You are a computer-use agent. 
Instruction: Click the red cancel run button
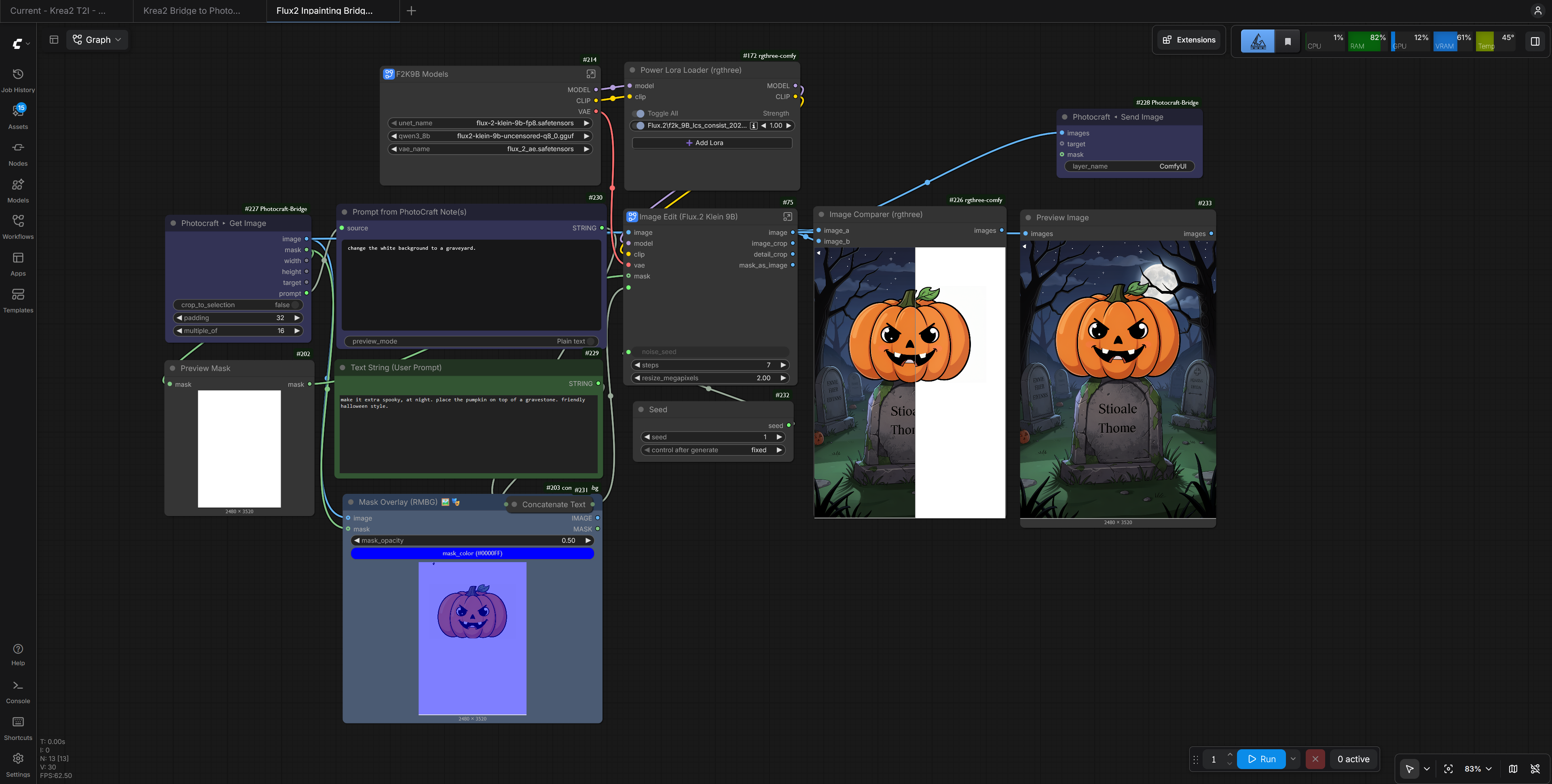pos(1315,759)
